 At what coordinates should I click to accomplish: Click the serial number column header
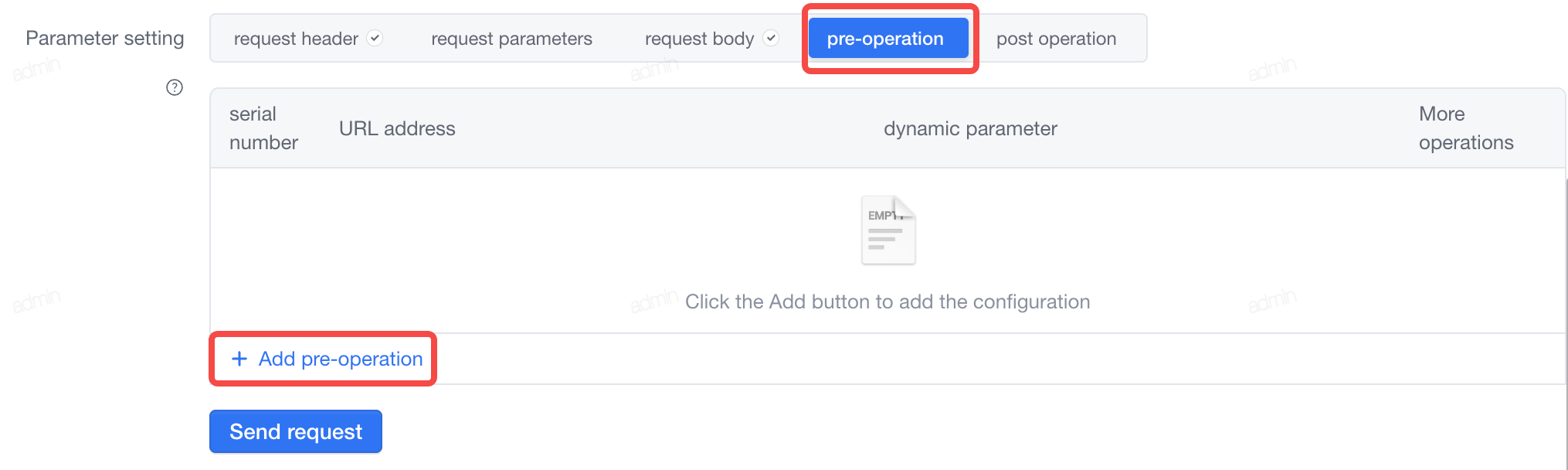(x=263, y=128)
